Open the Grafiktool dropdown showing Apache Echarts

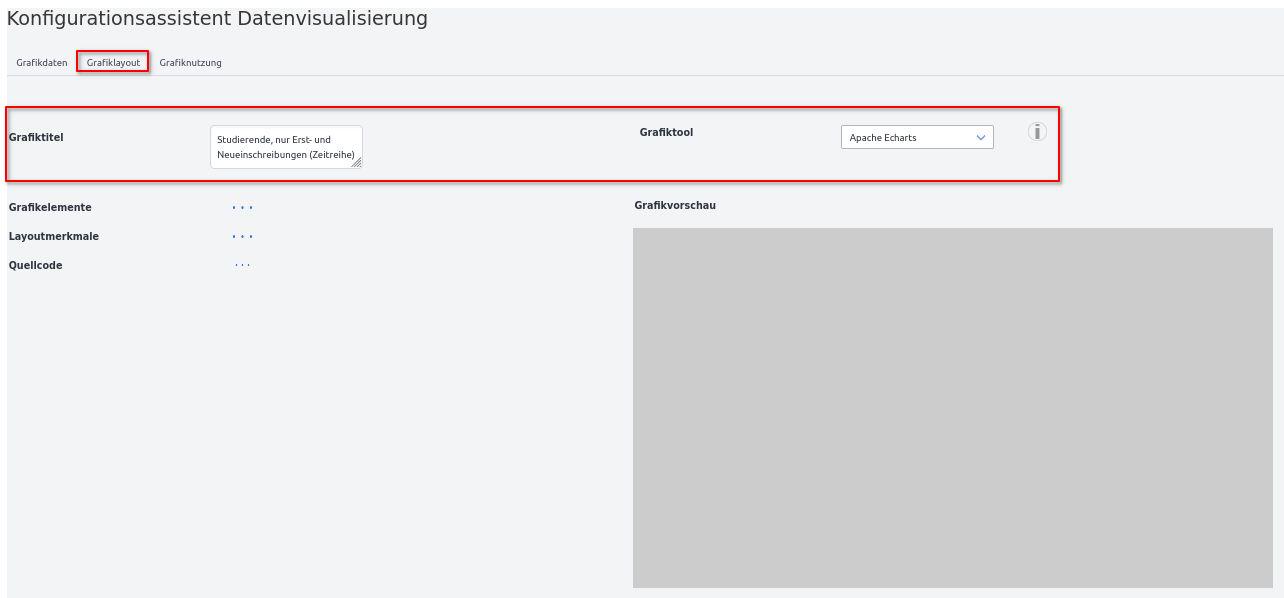(916, 137)
